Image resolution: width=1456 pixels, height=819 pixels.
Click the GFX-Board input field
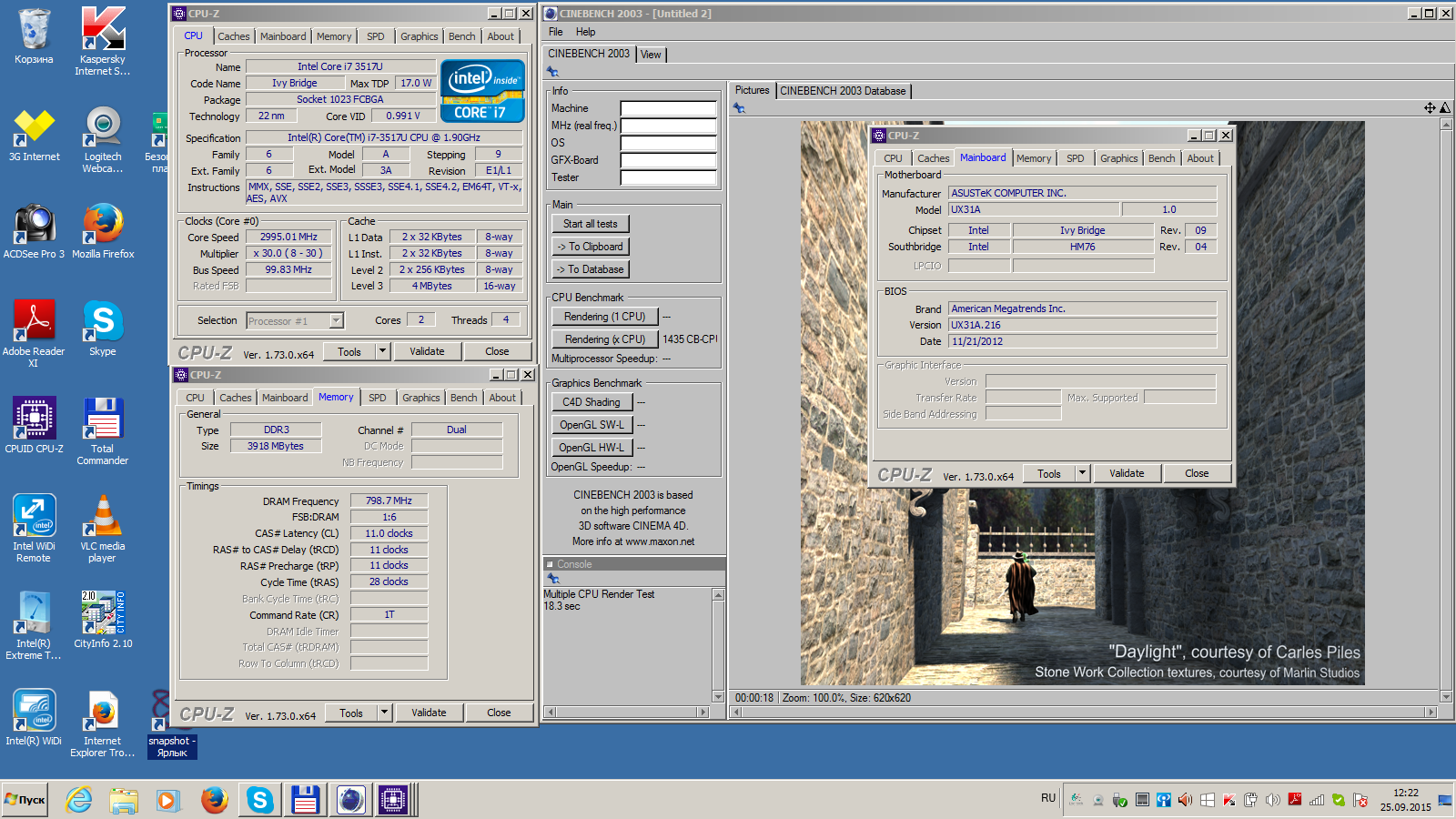click(x=669, y=160)
